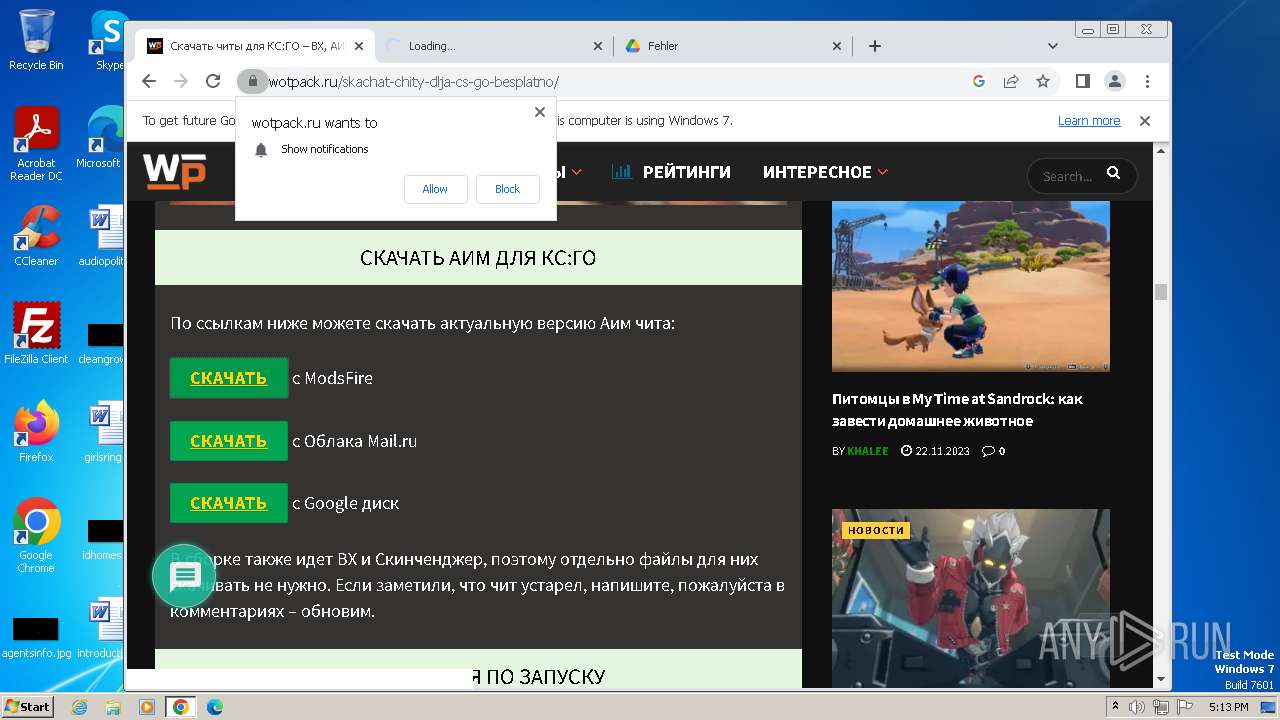The image size is (1280, 720).
Task: Open Chrome taskbar icon
Action: pos(181,707)
